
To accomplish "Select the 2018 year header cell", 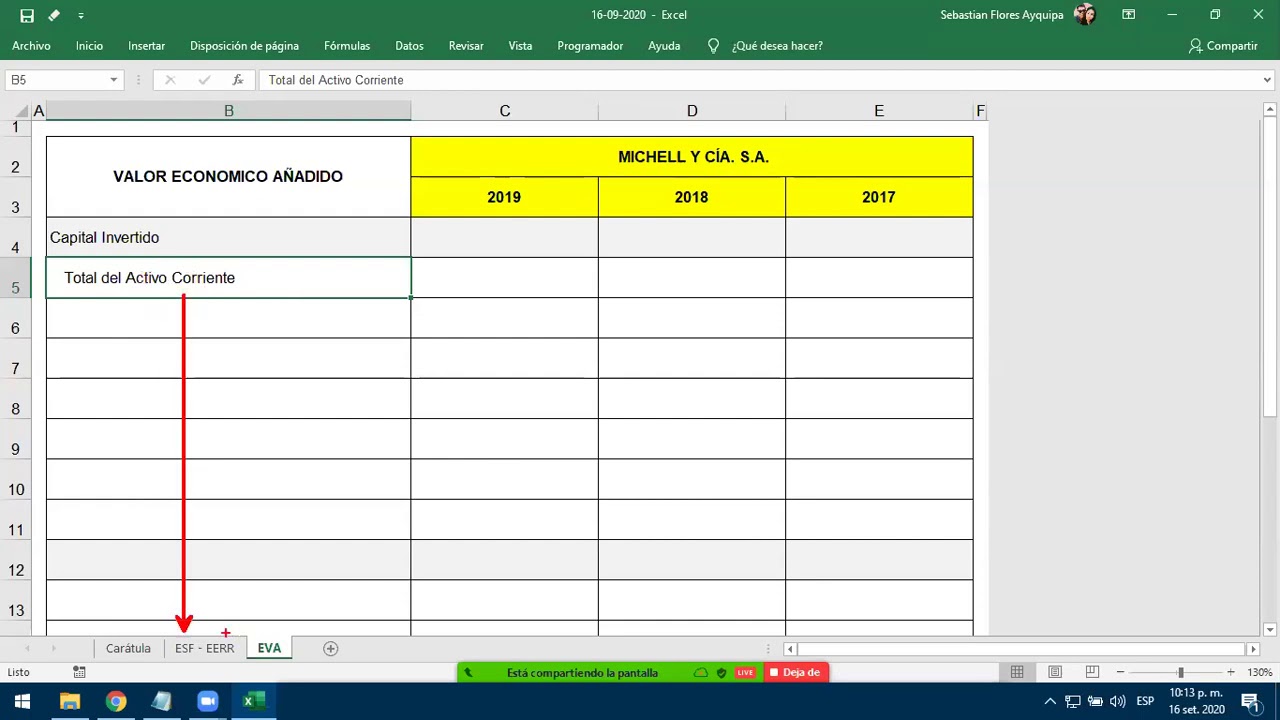I will [692, 197].
